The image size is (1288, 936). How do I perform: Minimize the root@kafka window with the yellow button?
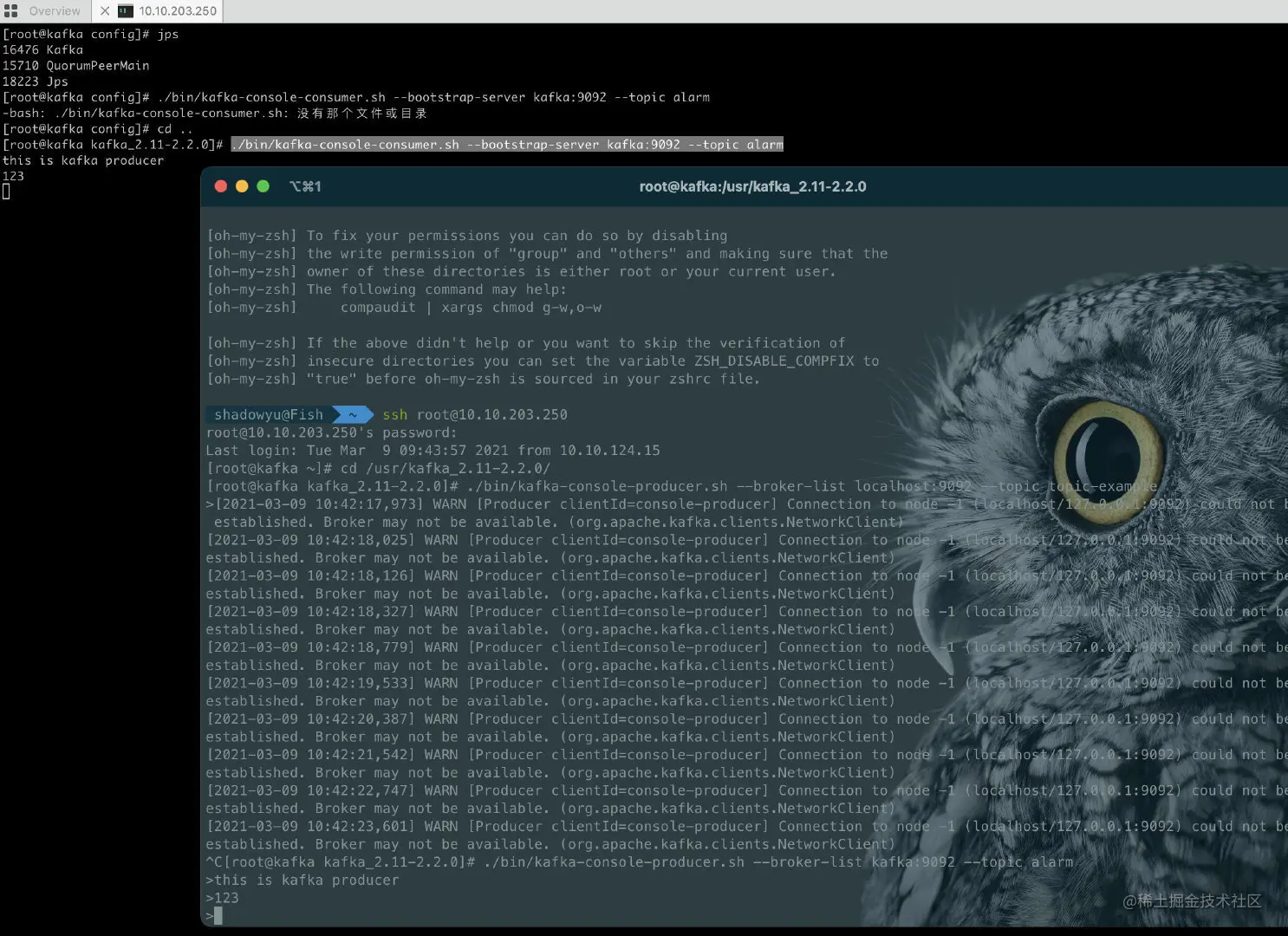click(242, 186)
